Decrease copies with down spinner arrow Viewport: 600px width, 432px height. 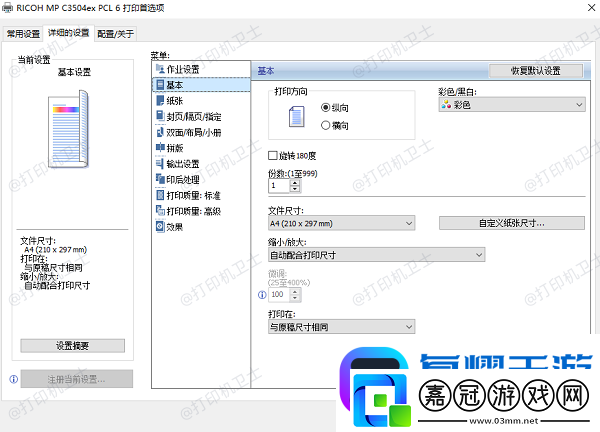(x=295, y=189)
